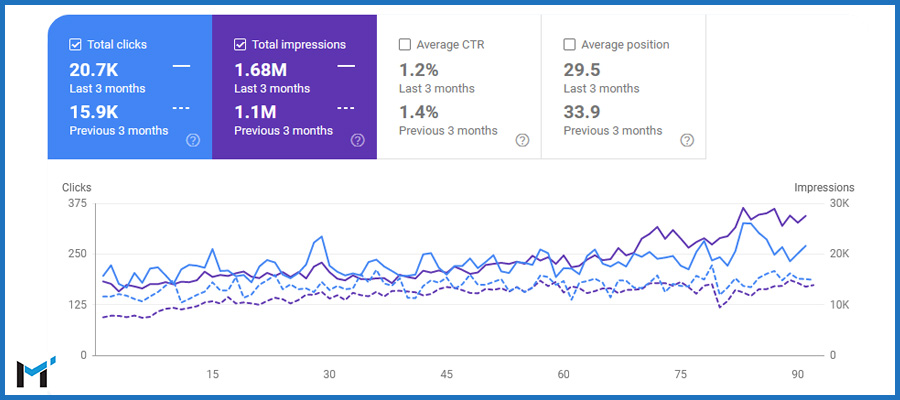Image resolution: width=900 pixels, height=400 pixels.
Task: Enable the Average CTR checkbox
Action: [x=404, y=44]
